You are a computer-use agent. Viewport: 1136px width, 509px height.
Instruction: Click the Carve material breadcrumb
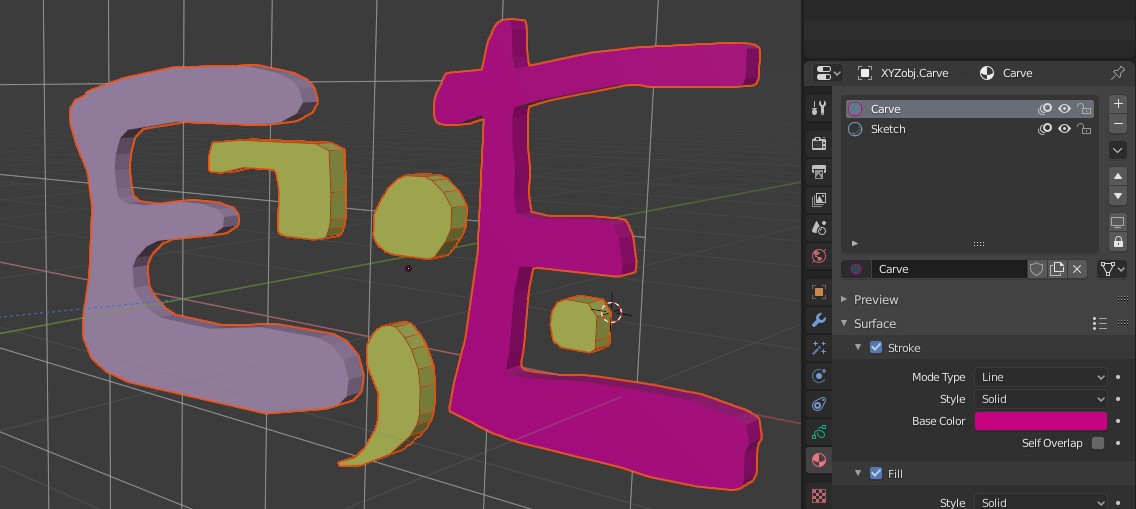(1006, 73)
